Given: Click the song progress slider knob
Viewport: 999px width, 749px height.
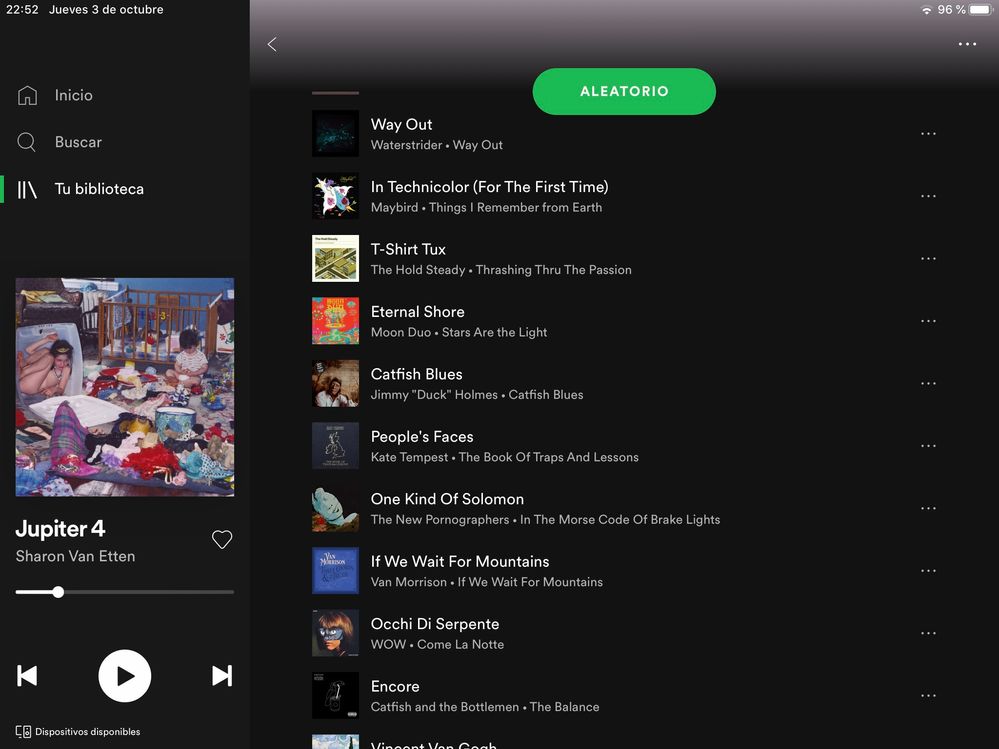Looking at the screenshot, I should pyautogui.click(x=58, y=592).
